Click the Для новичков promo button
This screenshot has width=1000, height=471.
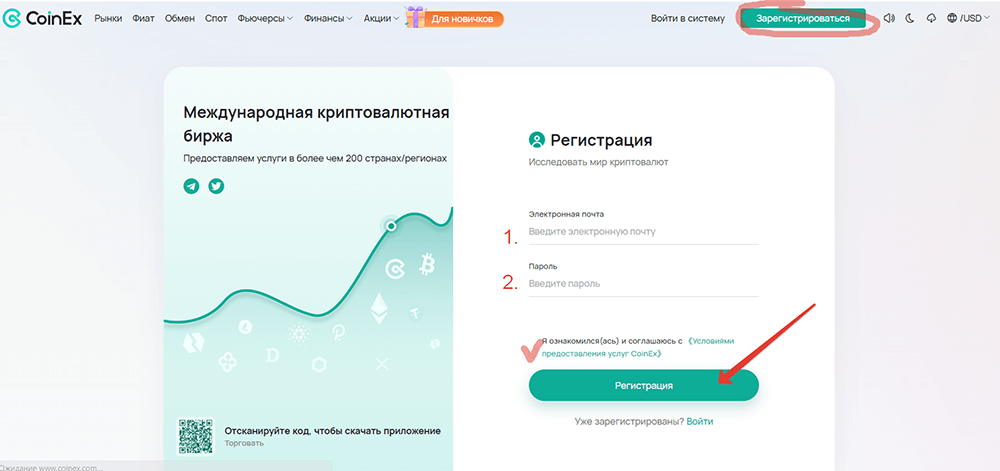point(462,19)
